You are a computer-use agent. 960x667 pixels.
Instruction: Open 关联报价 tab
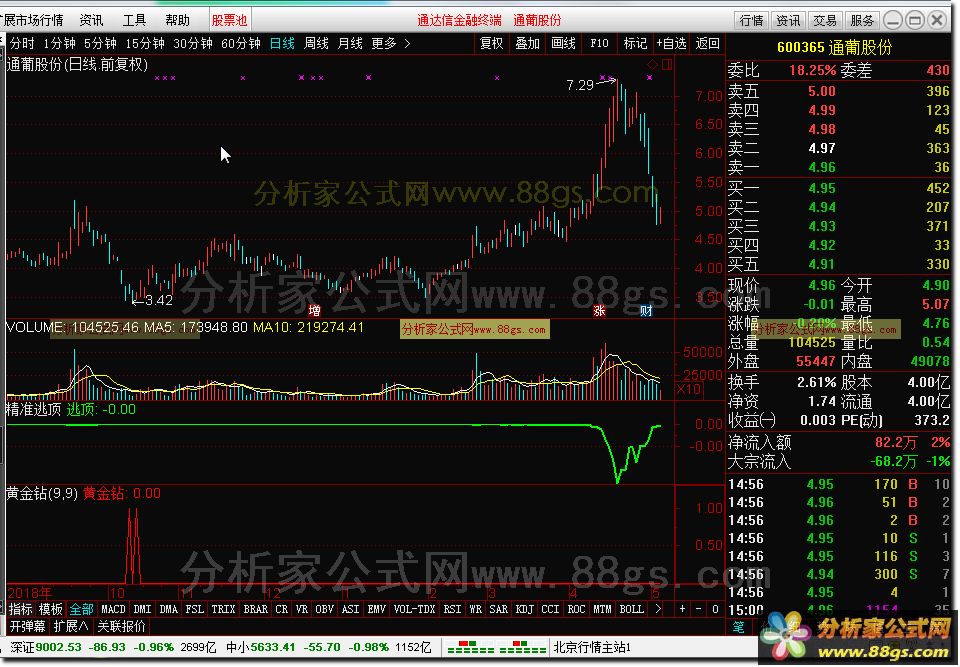tap(121, 627)
